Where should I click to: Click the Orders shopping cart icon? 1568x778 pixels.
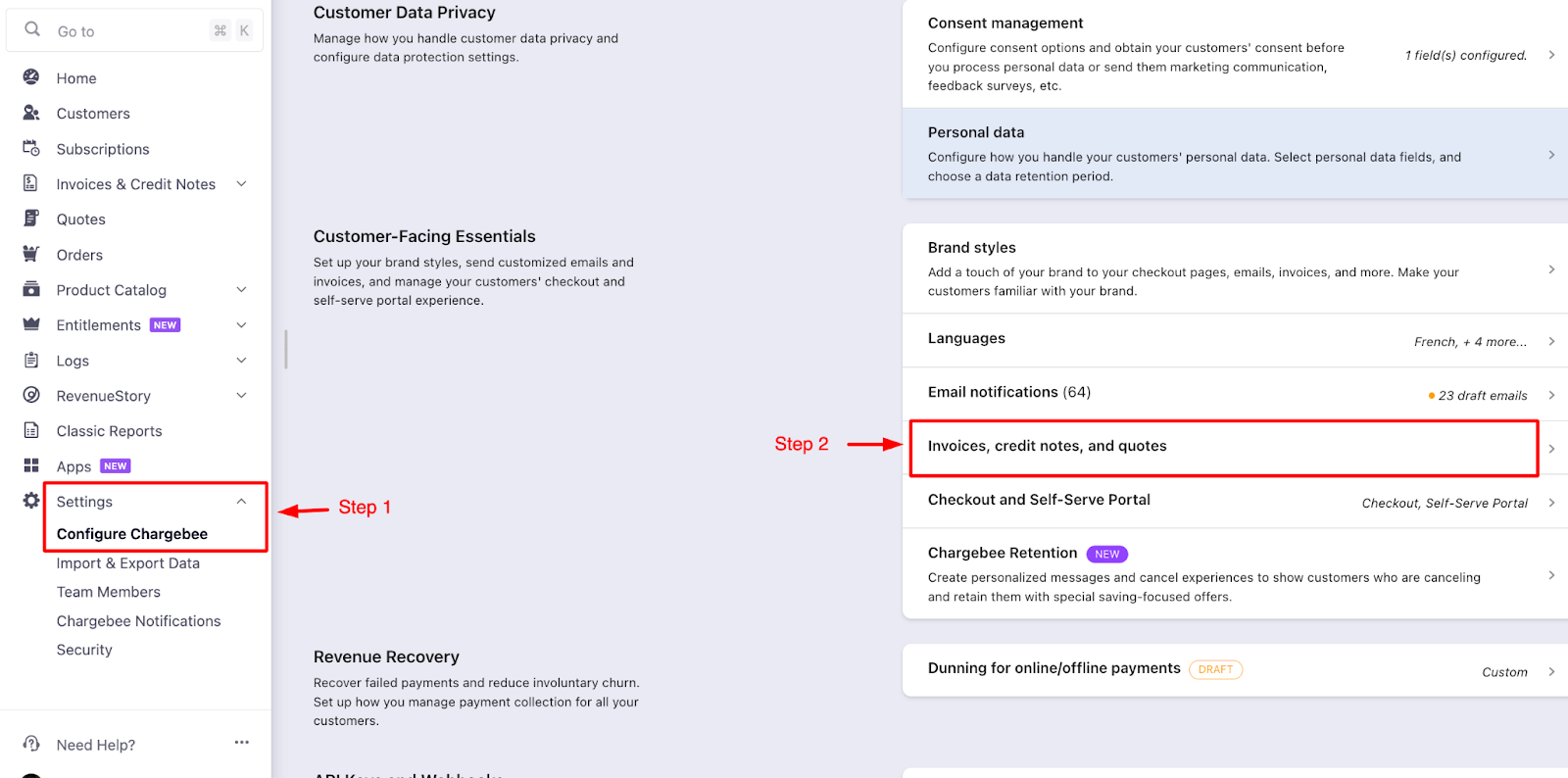coord(31,254)
